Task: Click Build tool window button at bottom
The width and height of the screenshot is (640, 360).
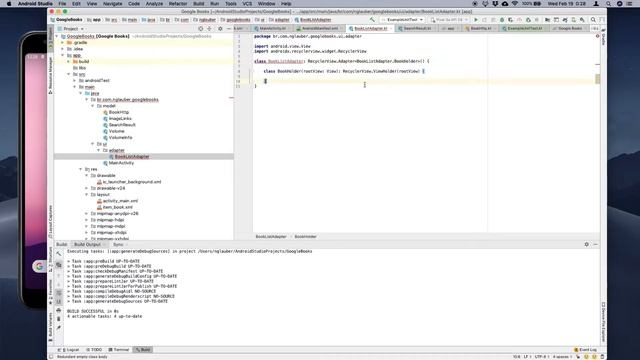Action: 143,350
